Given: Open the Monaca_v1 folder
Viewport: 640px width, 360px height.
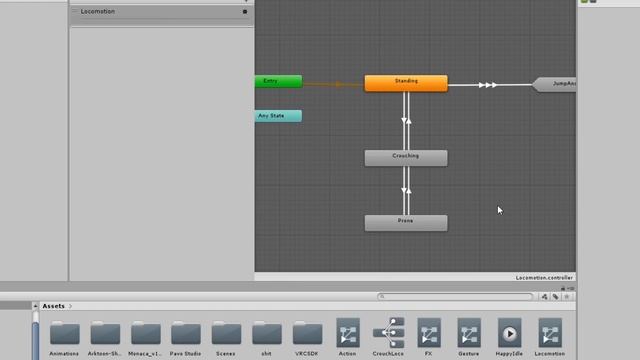Looking at the screenshot, I should coord(145,338).
